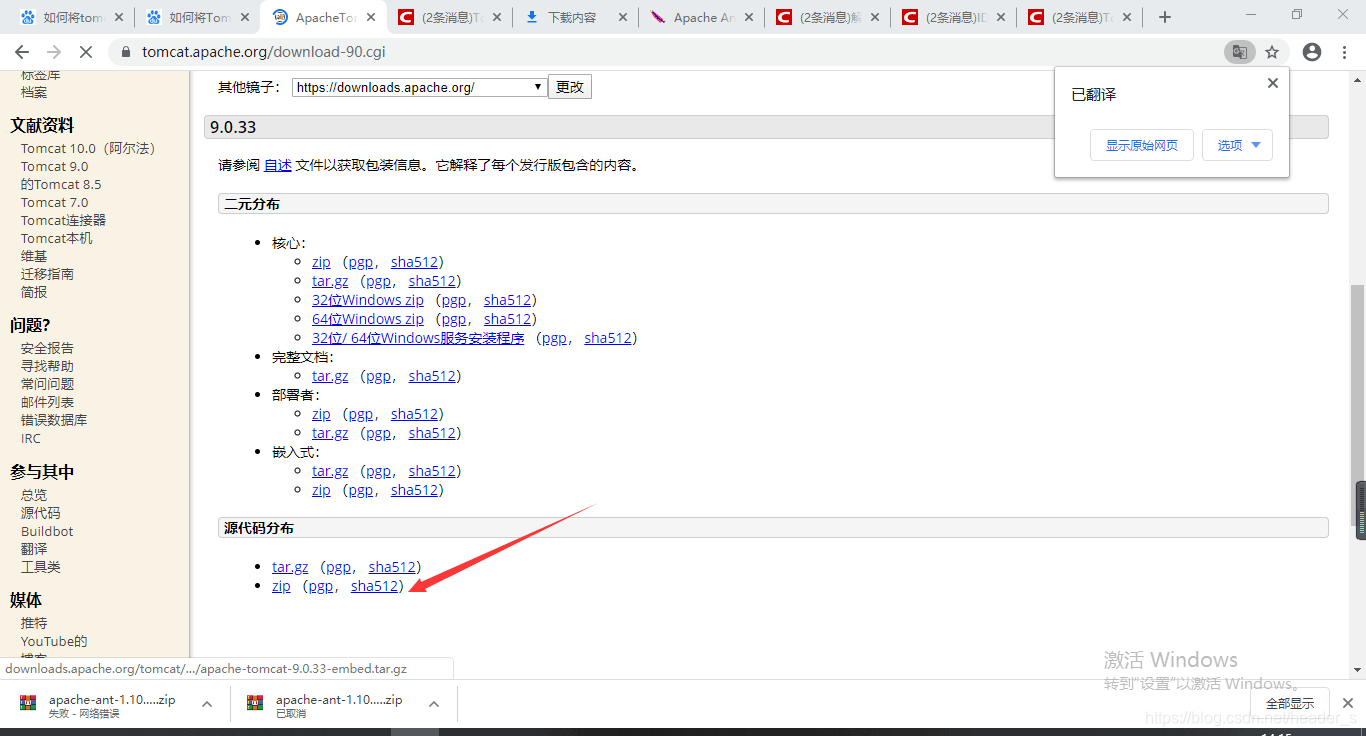
Task: Stop loading the page
Action: (86, 52)
